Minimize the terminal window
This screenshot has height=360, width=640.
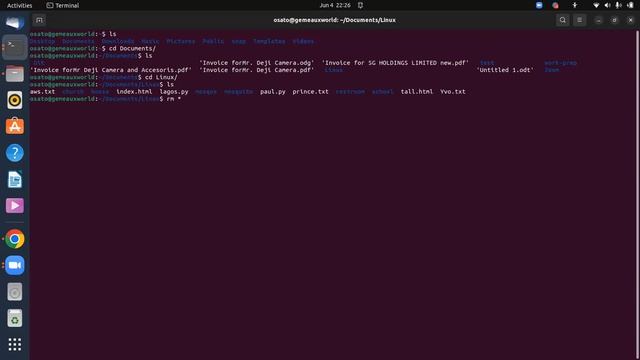click(598, 20)
